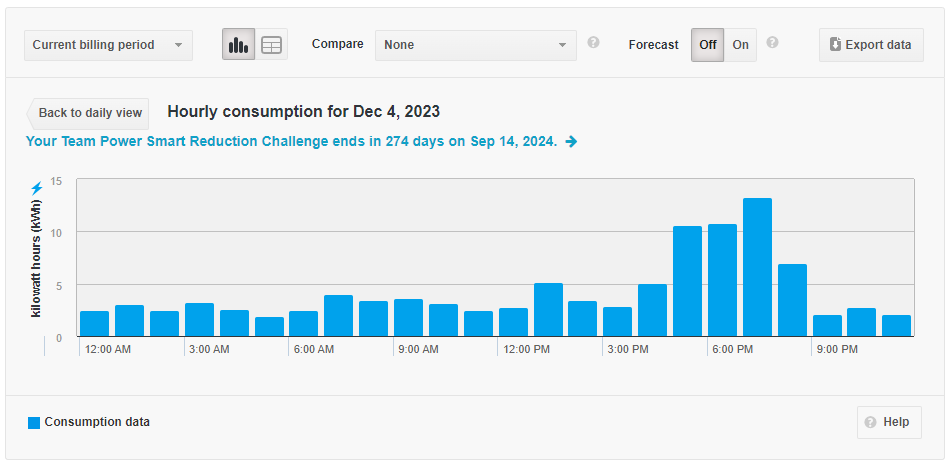Switch to bar chart view
The width and height of the screenshot is (947, 462).
click(238, 45)
